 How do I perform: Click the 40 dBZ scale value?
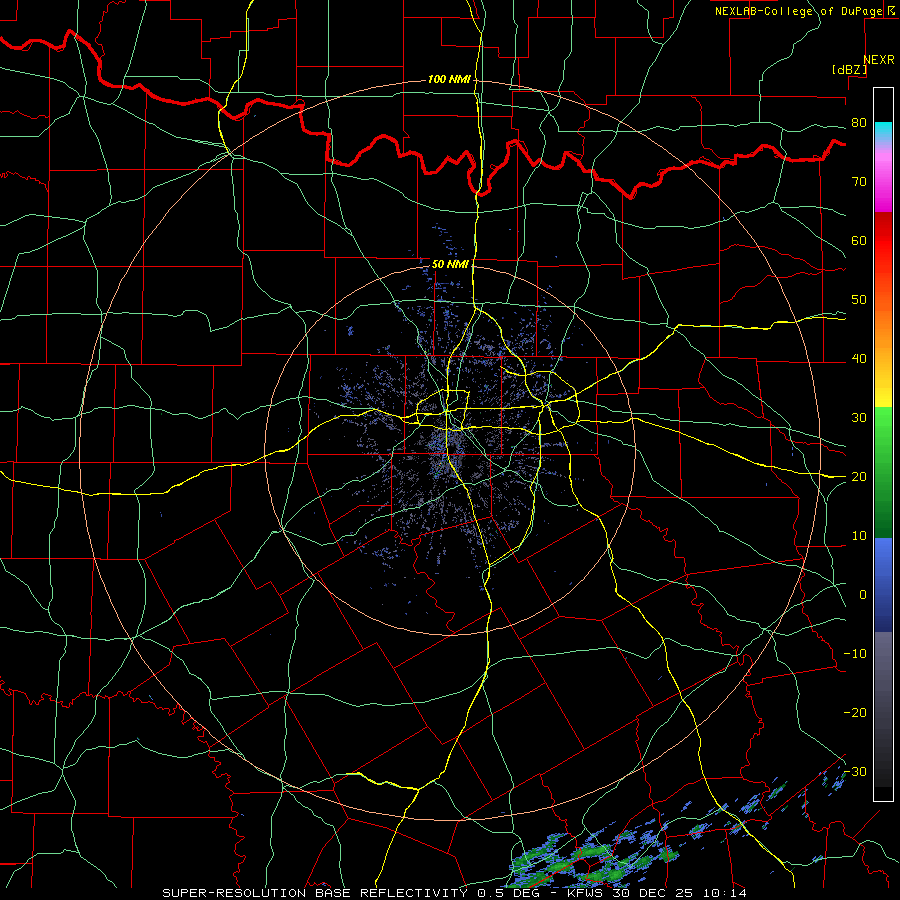click(x=859, y=359)
